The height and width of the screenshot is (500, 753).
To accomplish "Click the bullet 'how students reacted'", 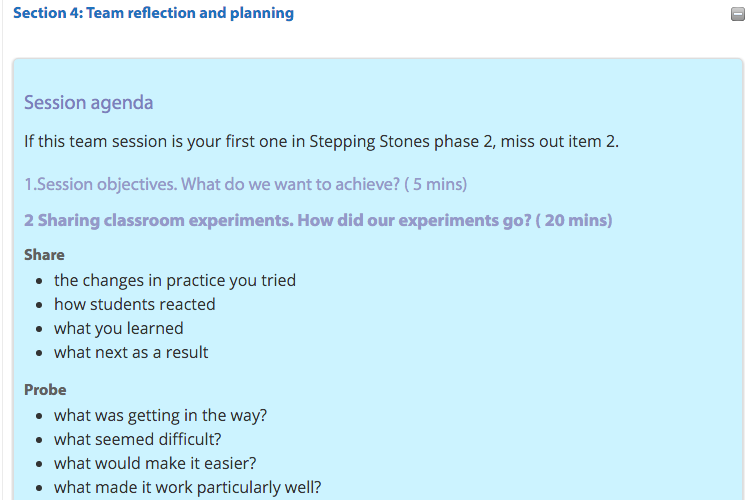I will (x=134, y=305).
